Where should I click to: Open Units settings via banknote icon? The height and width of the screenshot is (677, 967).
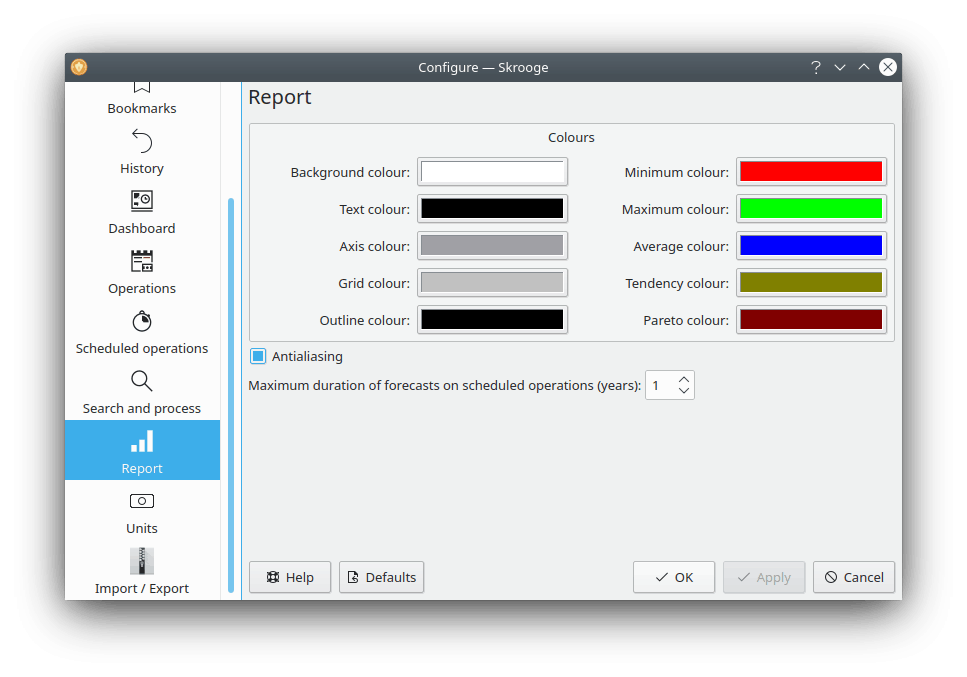pyautogui.click(x=142, y=501)
